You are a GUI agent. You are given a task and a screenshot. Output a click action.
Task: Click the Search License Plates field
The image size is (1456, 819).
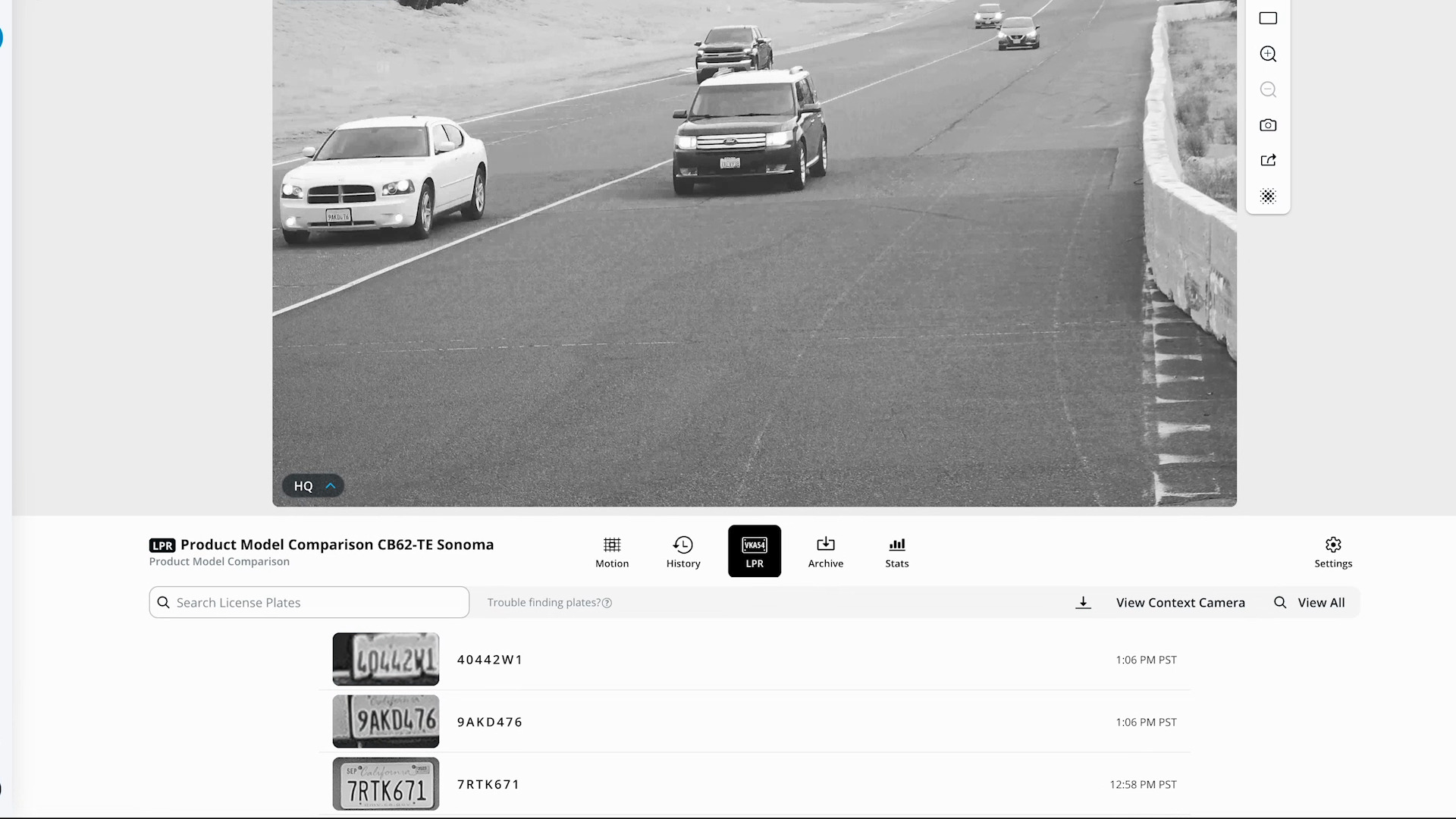(309, 602)
